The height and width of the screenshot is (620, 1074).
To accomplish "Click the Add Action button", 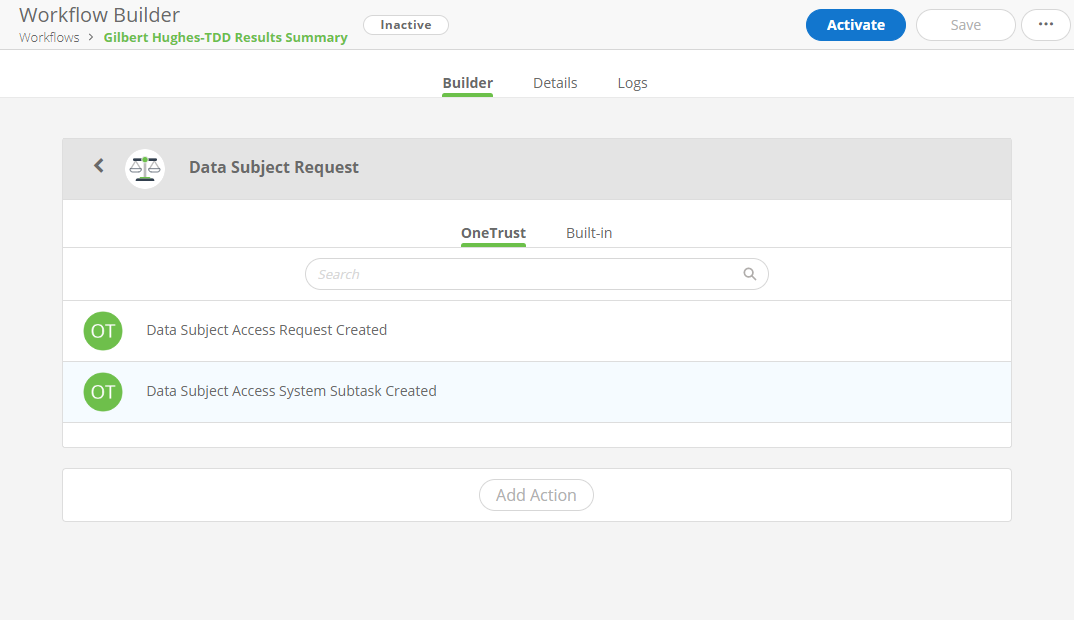I will tap(536, 495).
